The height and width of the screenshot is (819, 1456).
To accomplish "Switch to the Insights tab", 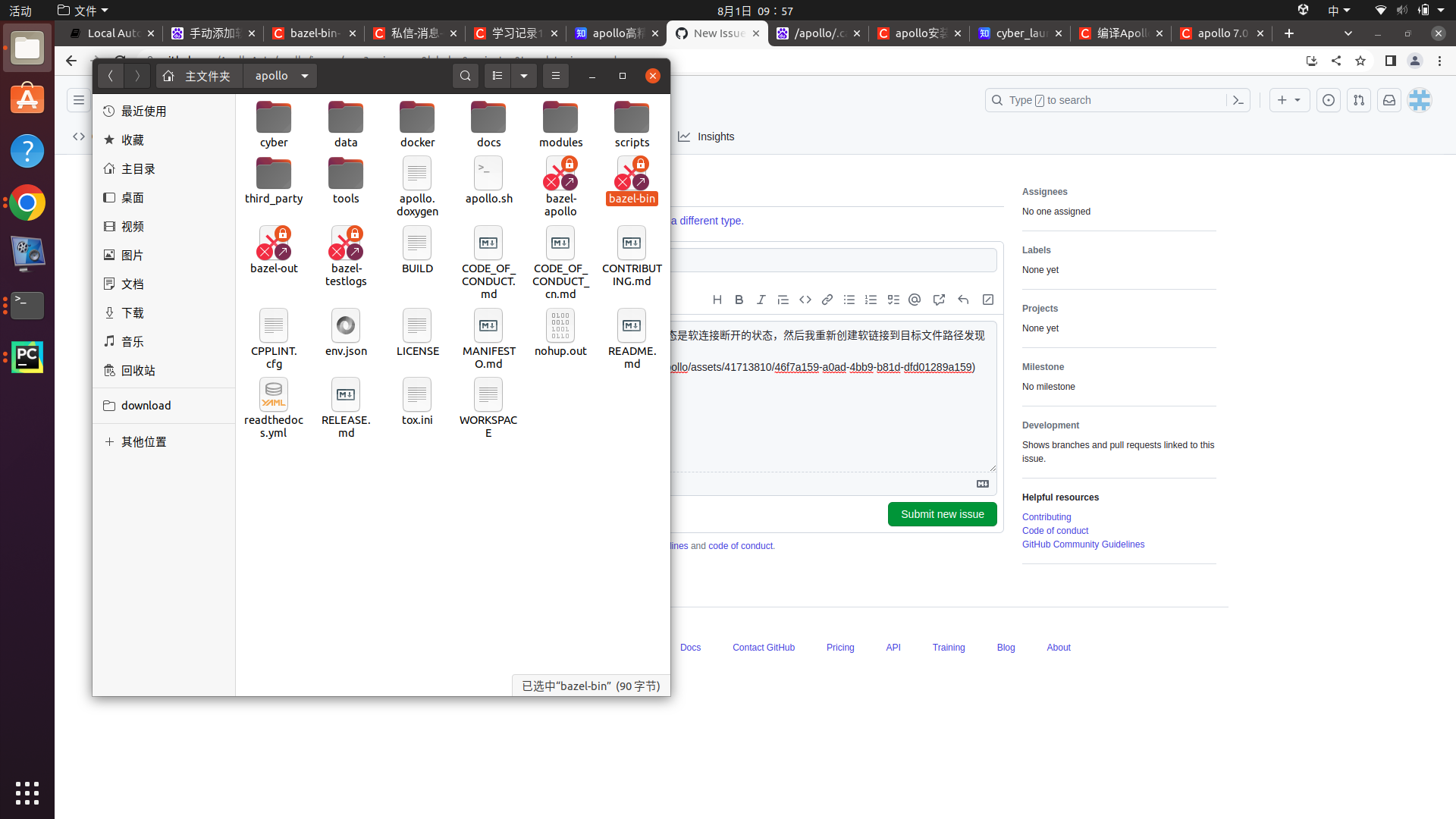I will point(706,136).
